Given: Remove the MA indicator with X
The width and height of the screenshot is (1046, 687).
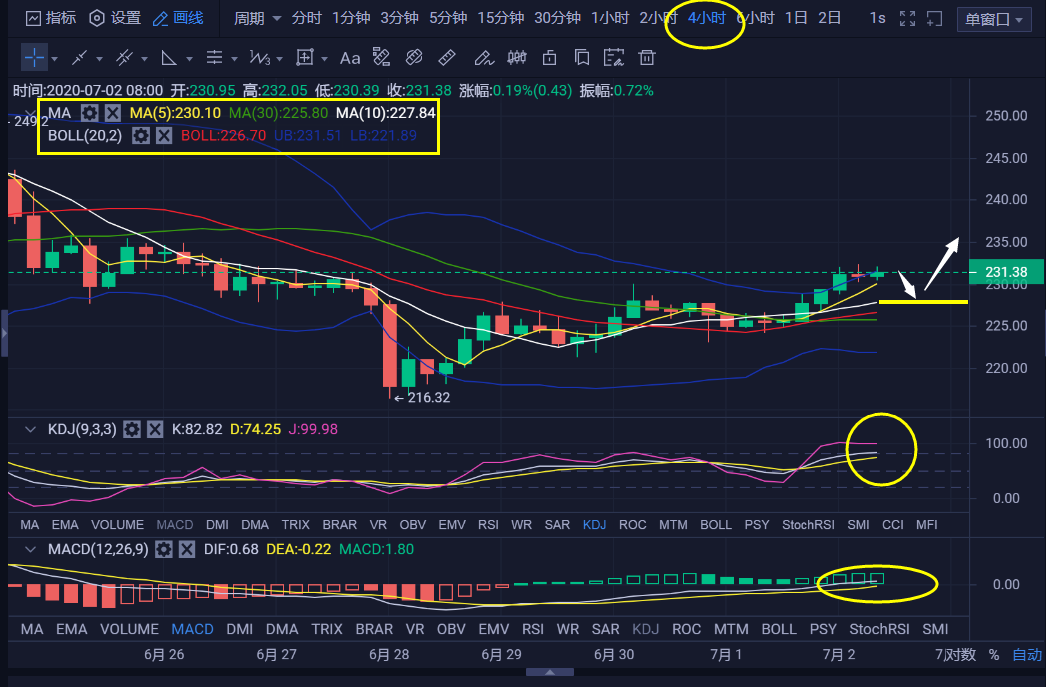Looking at the screenshot, I should coord(113,113).
